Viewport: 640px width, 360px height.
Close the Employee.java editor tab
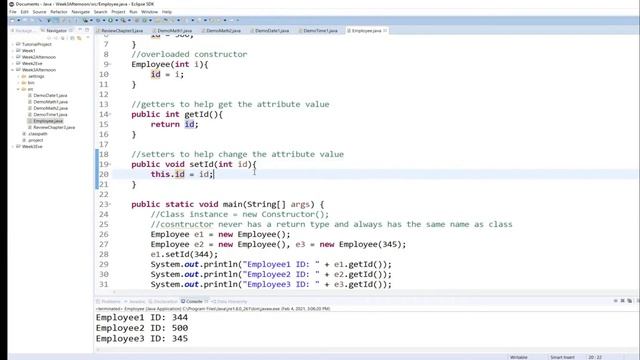pyautogui.click(x=385, y=31)
